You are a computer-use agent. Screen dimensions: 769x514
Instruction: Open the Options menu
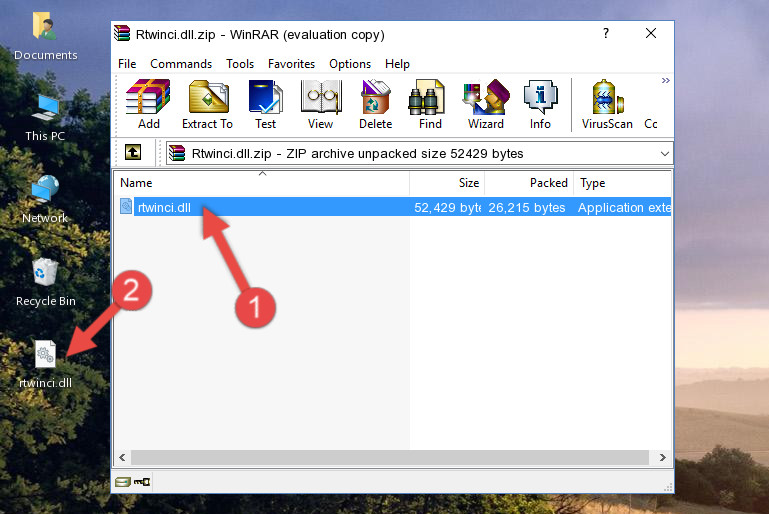[x=350, y=64]
